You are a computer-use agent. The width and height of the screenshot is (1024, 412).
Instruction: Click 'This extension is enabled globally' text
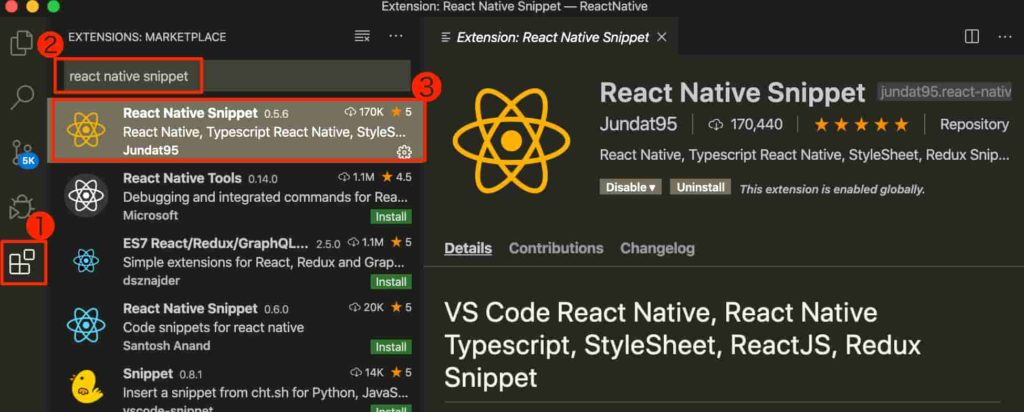pos(832,189)
